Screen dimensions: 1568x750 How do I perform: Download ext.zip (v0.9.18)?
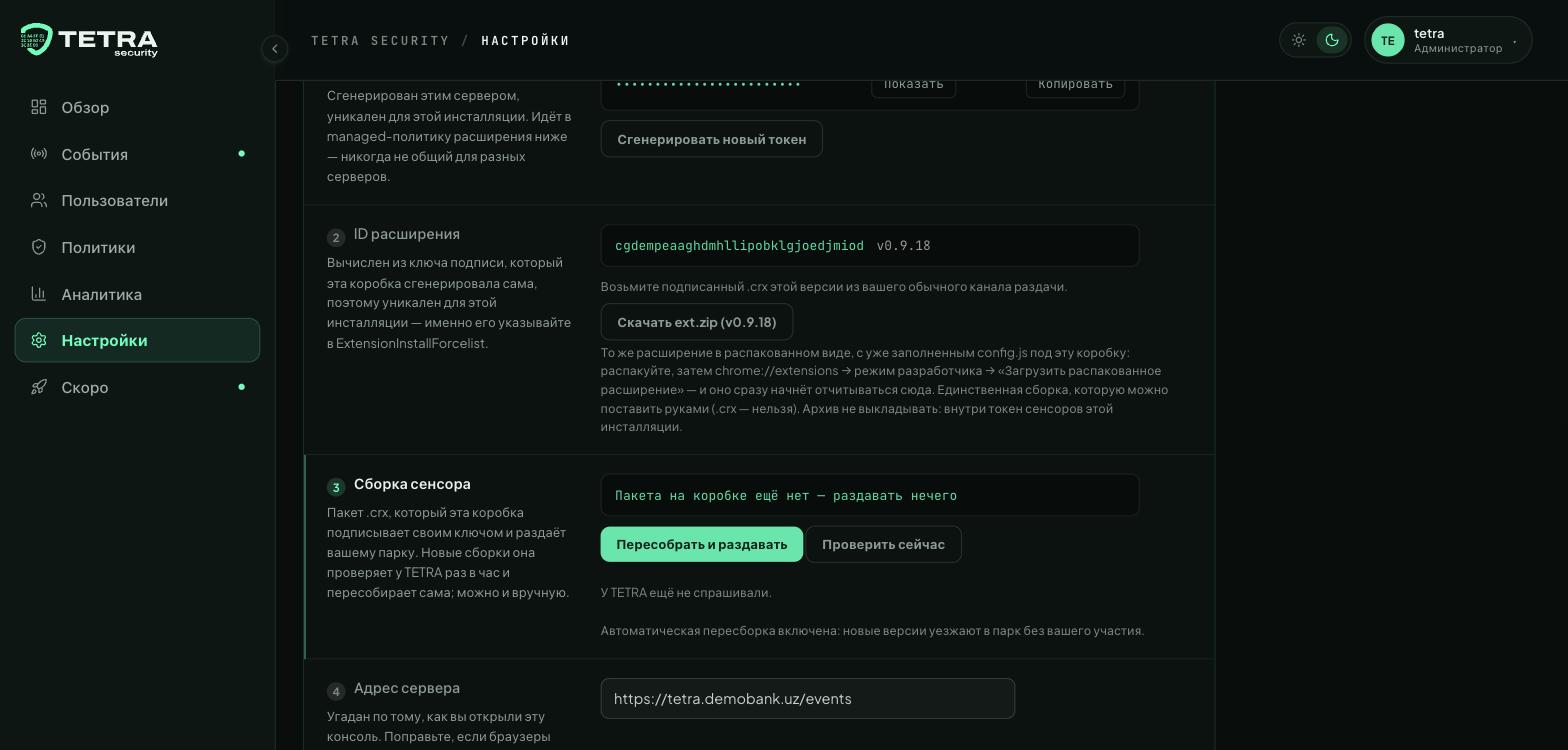tap(697, 322)
